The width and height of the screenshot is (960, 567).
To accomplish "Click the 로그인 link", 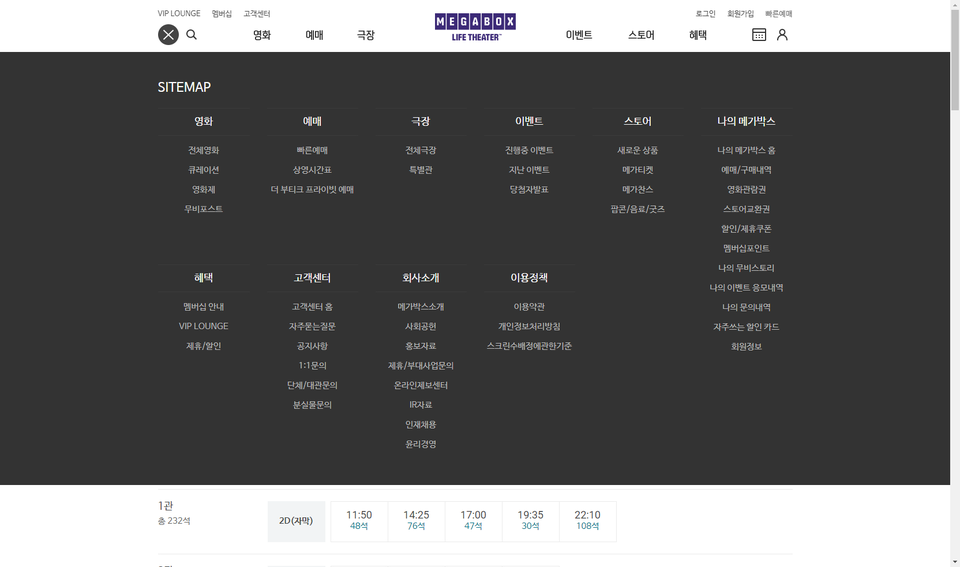I will 705,14.
